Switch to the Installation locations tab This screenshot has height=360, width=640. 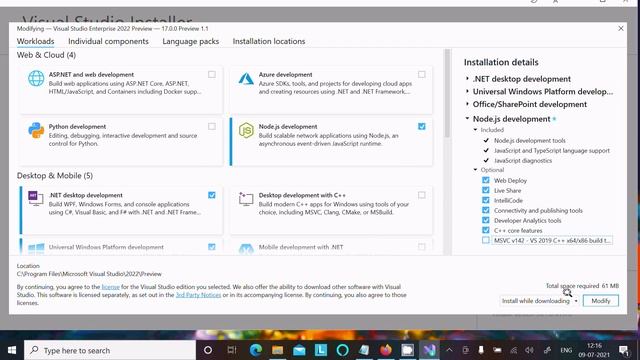tap(269, 41)
